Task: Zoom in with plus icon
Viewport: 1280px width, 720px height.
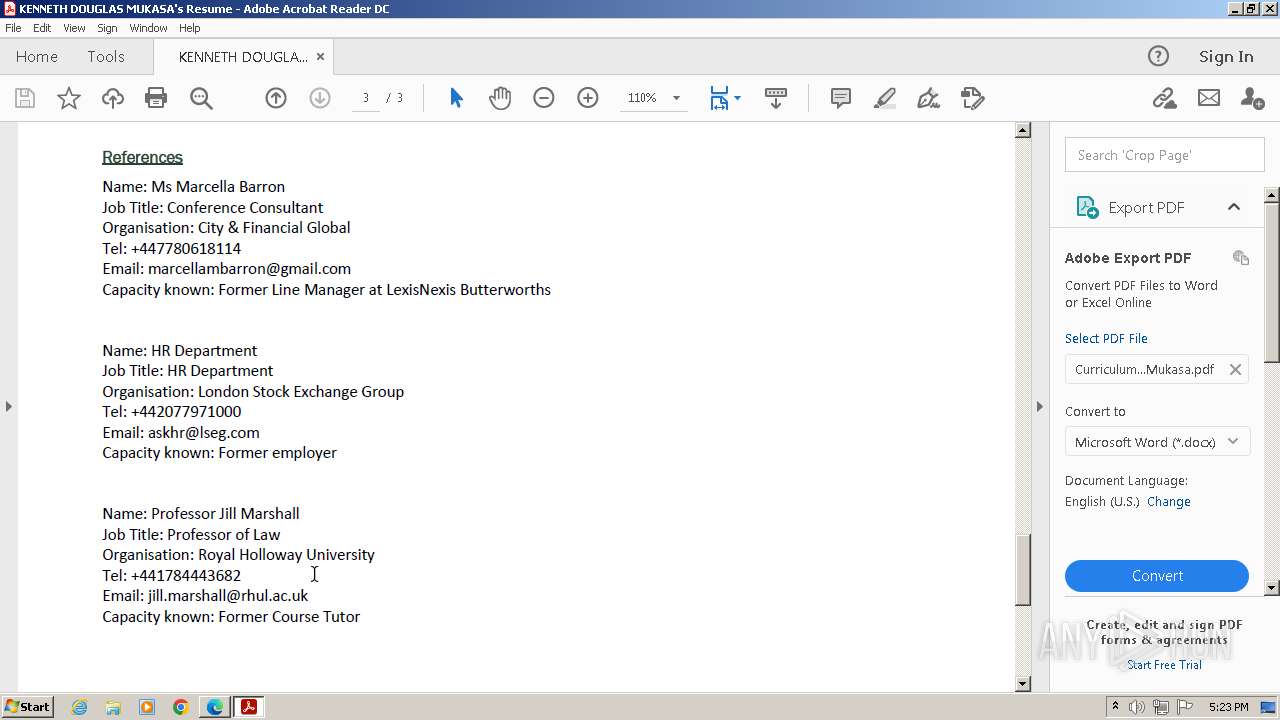Action: click(588, 98)
